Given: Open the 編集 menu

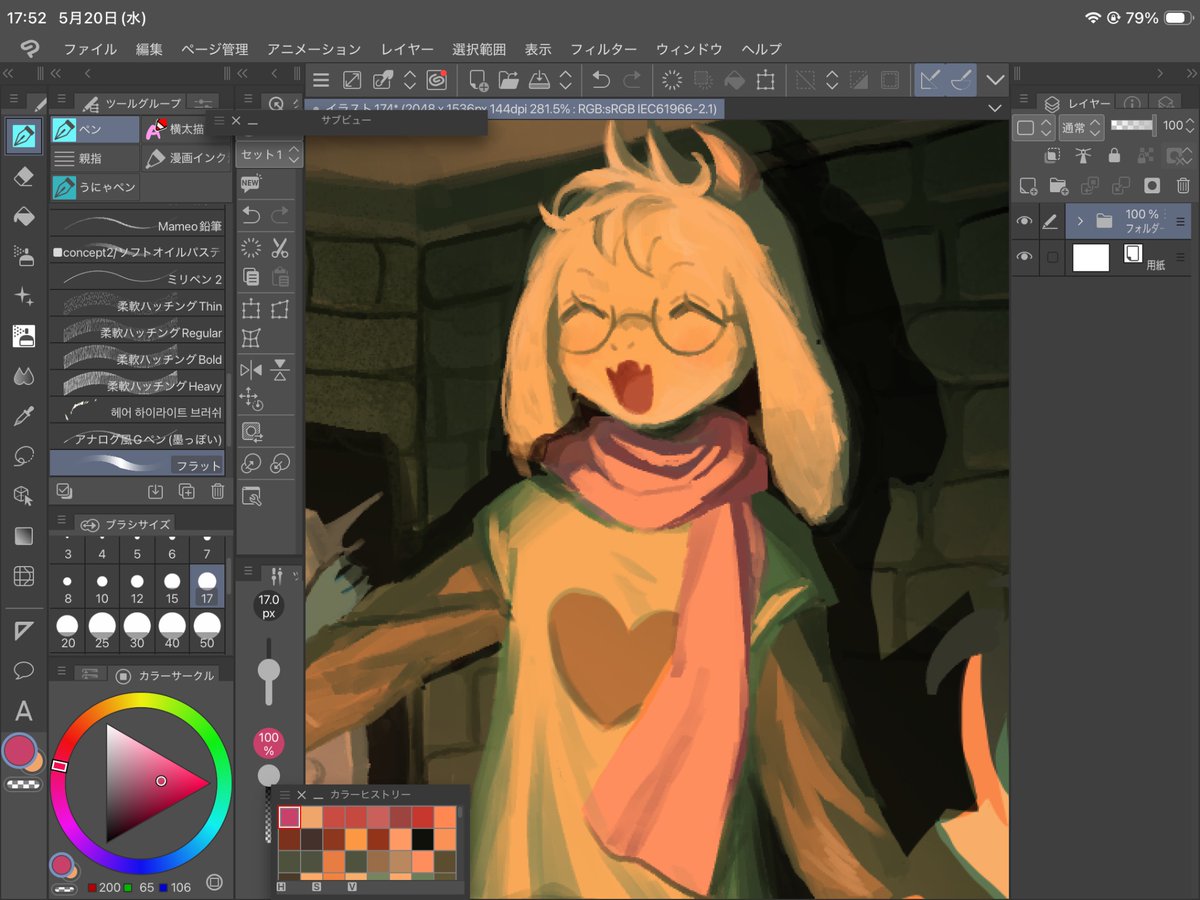Looking at the screenshot, I should click(x=149, y=49).
